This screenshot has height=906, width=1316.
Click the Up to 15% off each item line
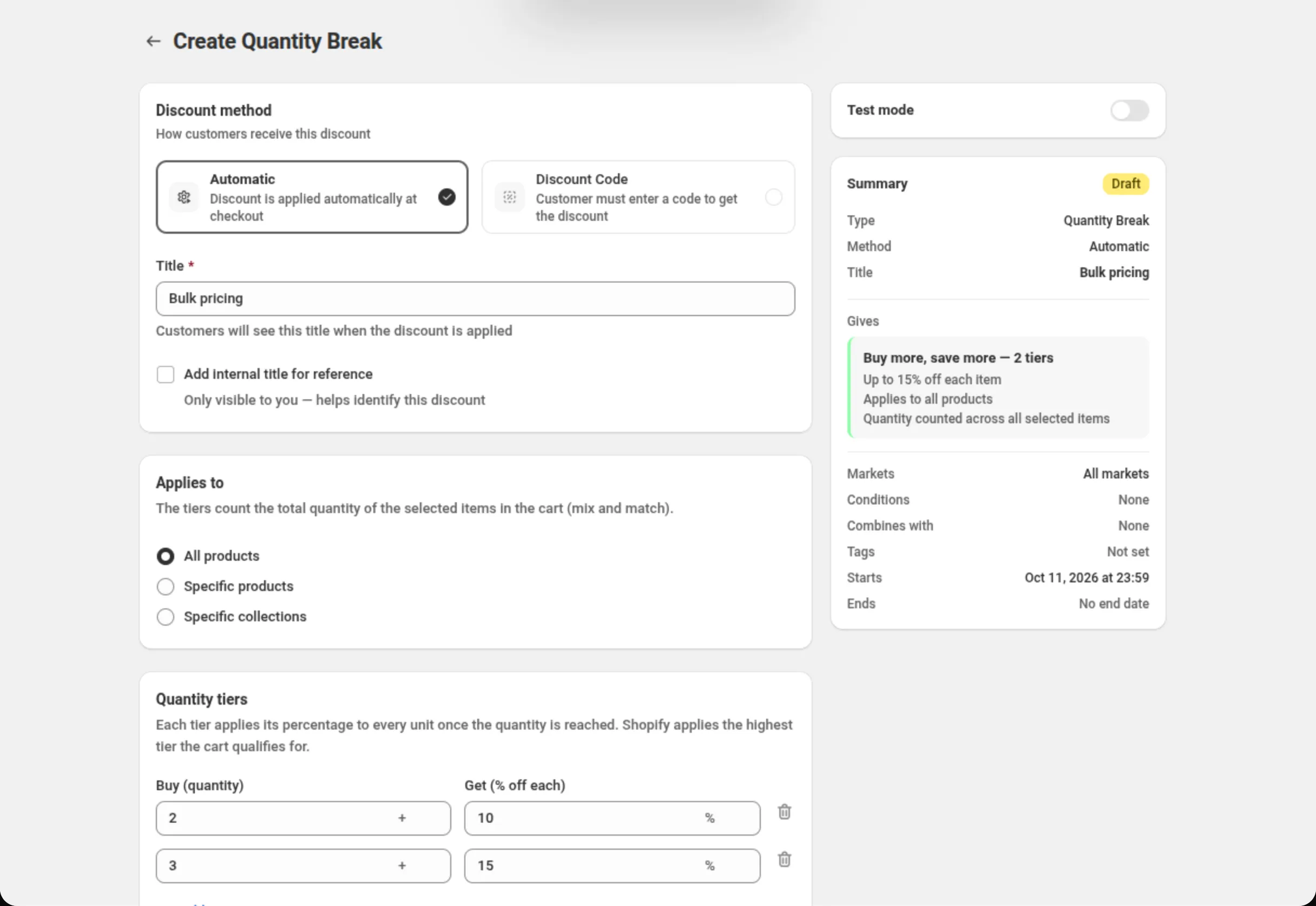932,380
